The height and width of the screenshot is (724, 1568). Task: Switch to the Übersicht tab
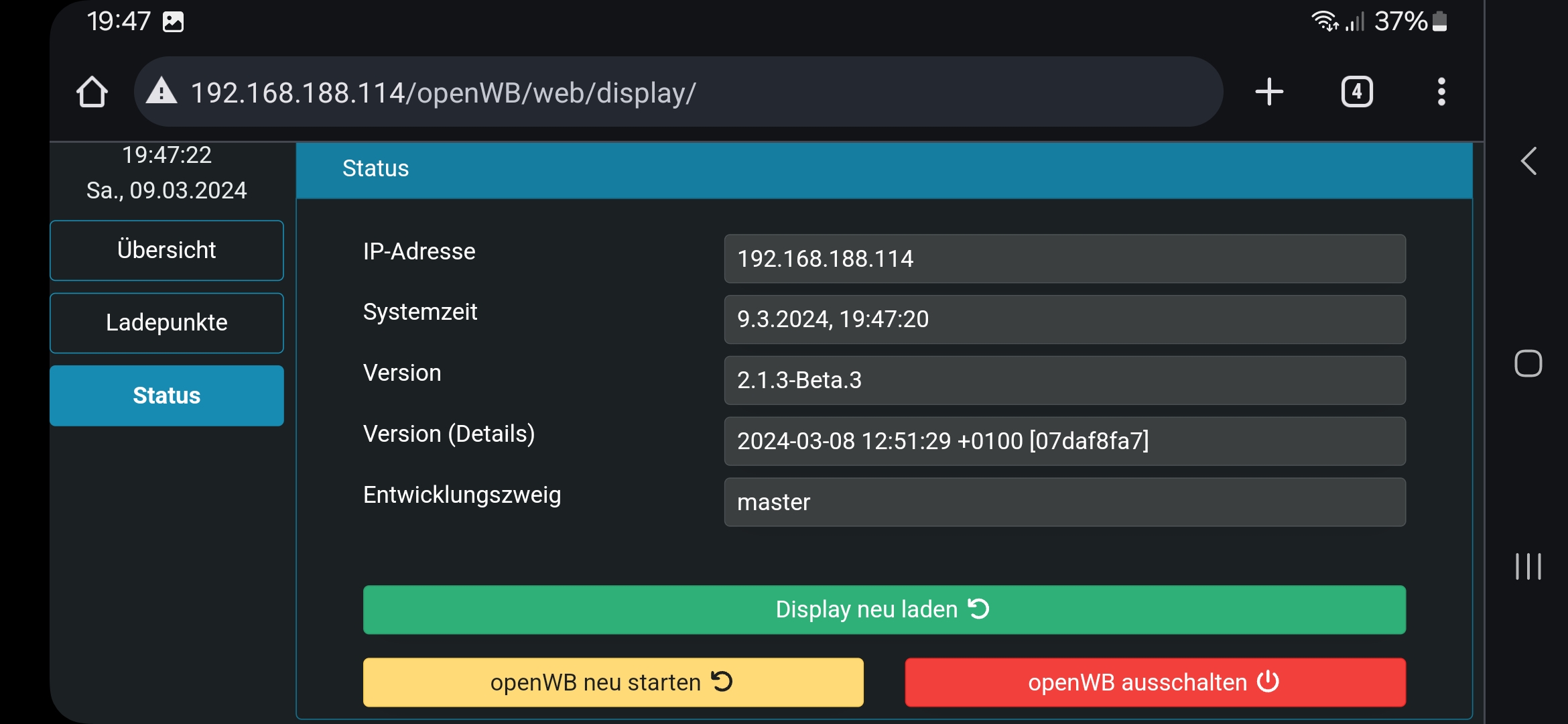(x=166, y=250)
